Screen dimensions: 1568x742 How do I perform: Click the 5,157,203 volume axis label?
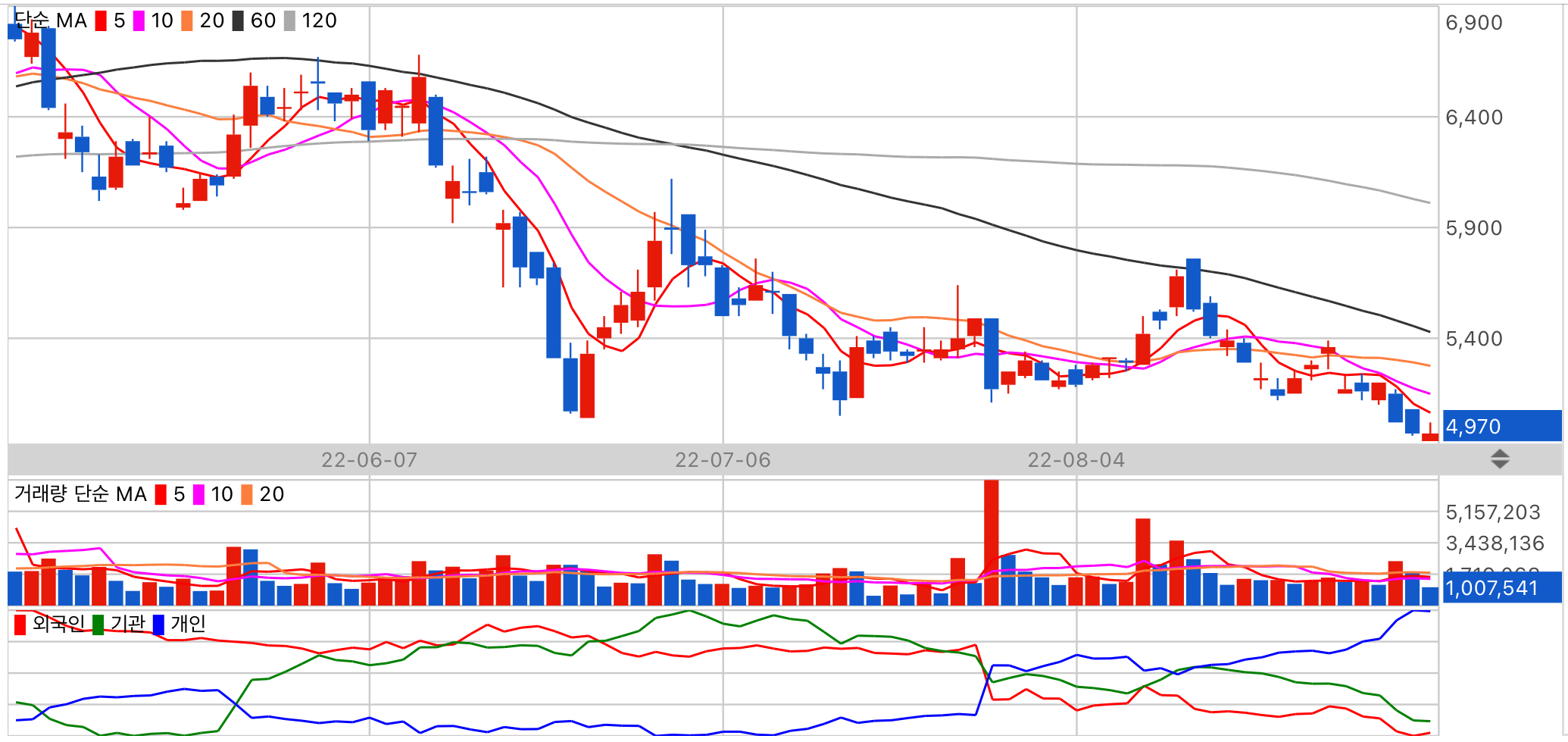[1493, 512]
